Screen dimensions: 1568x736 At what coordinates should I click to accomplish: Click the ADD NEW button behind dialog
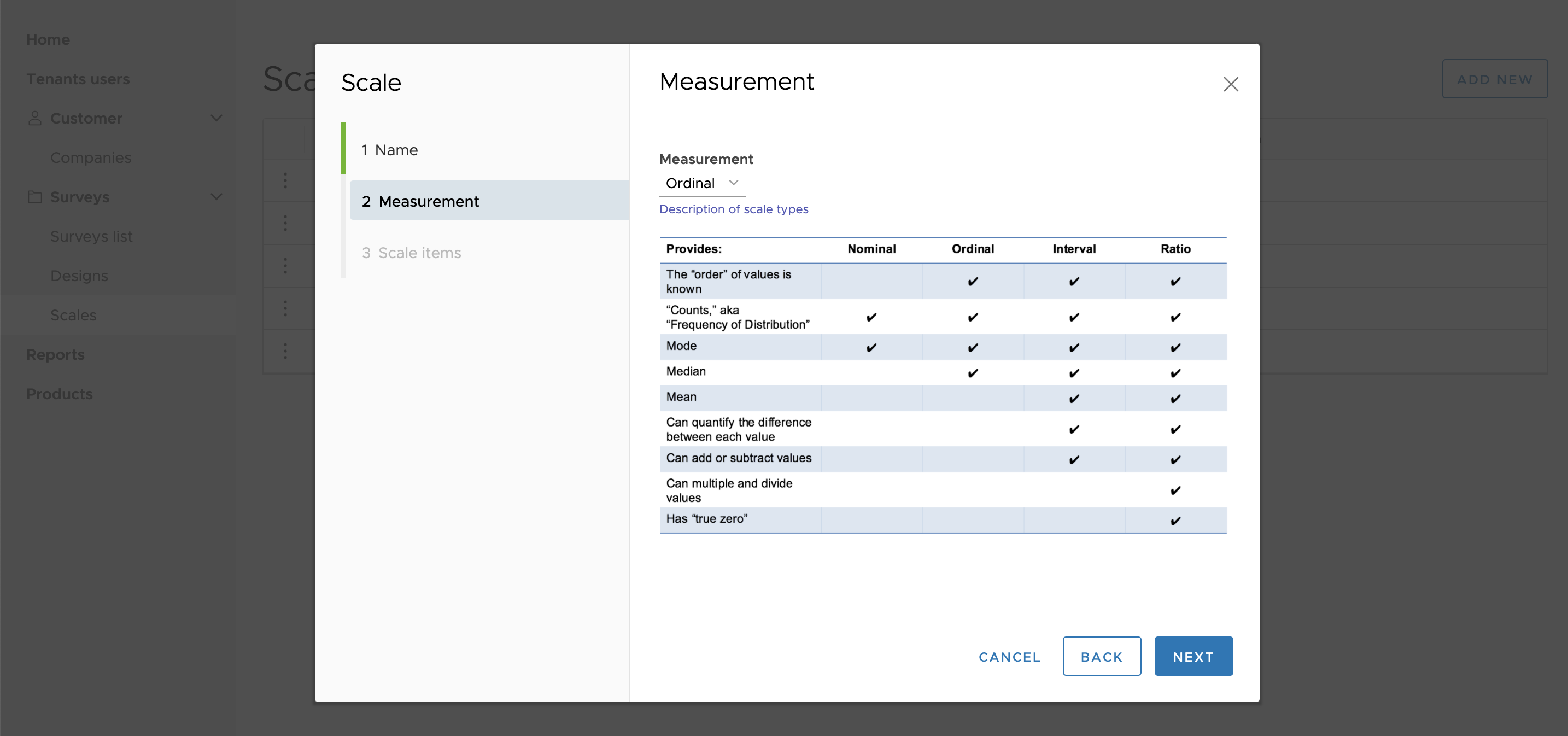click(1494, 79)
